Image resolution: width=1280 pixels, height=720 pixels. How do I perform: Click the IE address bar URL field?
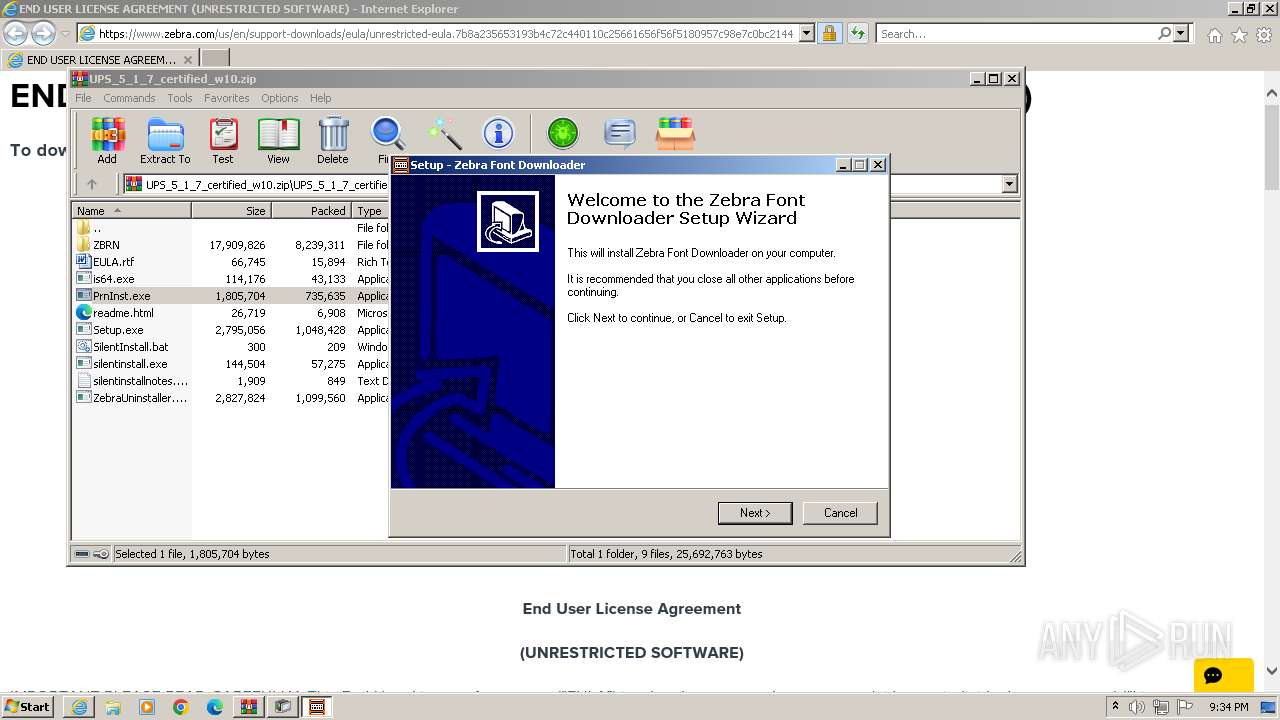(x=446, y=34)
